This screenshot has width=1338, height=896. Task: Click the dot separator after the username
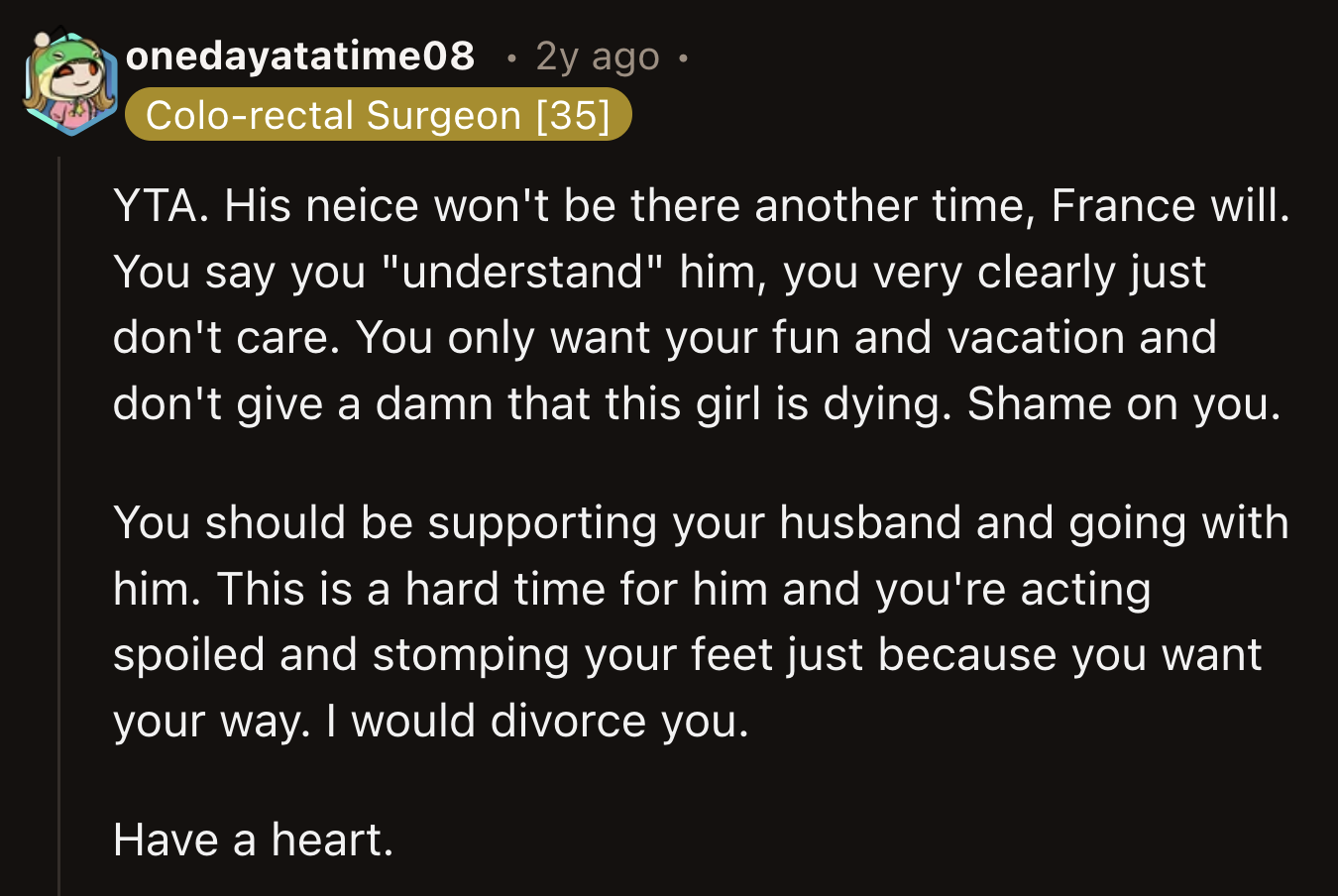(x=512, y=56)
